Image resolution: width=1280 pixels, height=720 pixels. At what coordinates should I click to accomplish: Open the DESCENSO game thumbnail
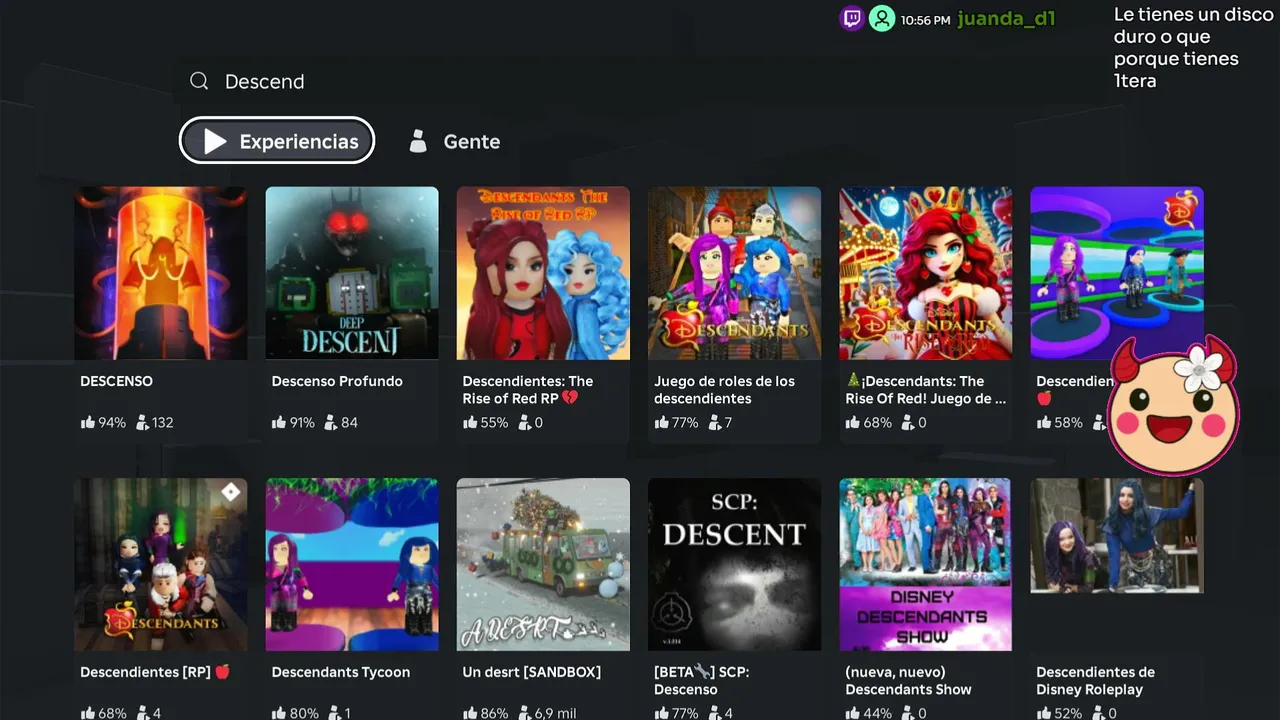161,273
